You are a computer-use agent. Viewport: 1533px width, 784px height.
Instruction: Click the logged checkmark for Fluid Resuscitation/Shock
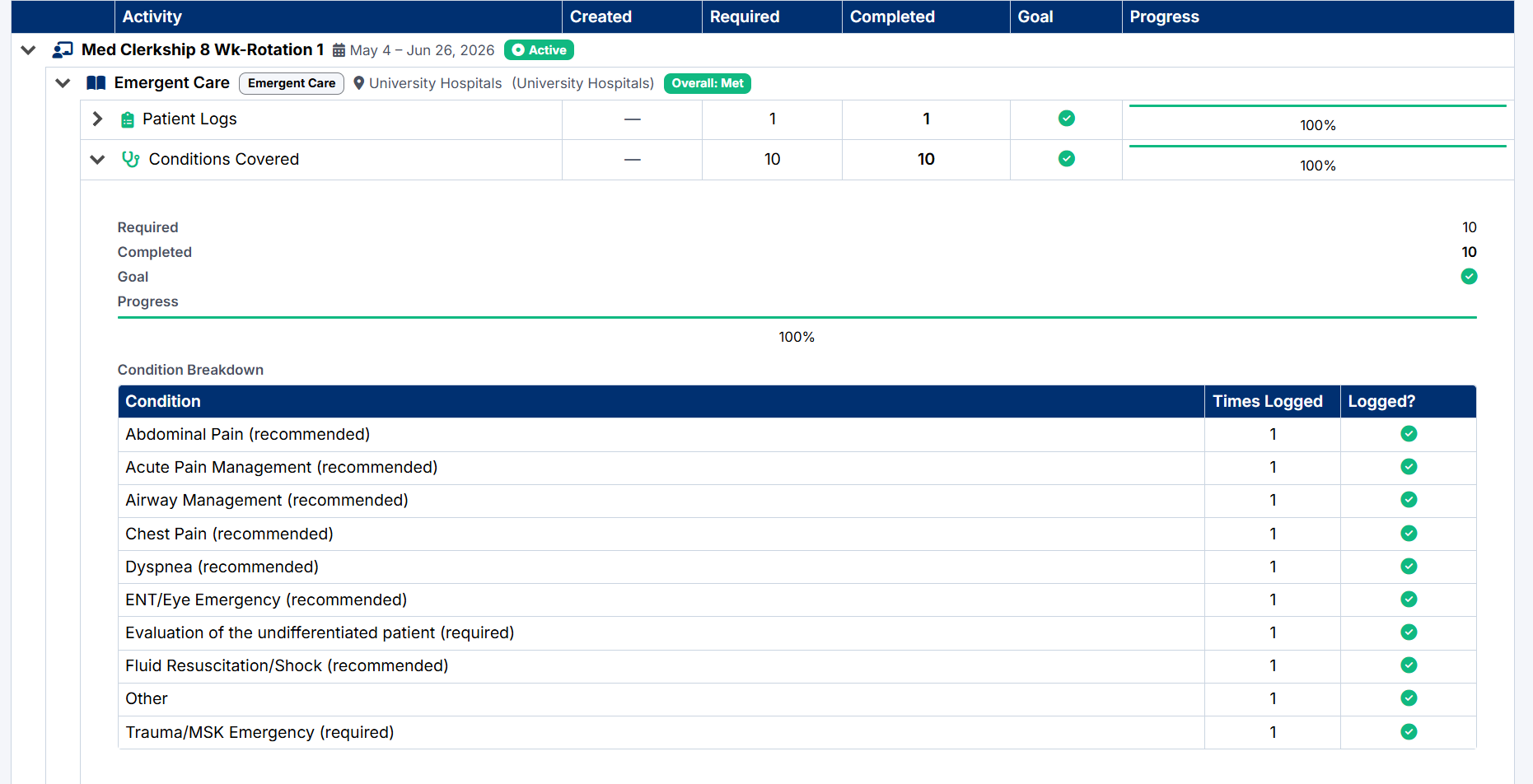1409,665
